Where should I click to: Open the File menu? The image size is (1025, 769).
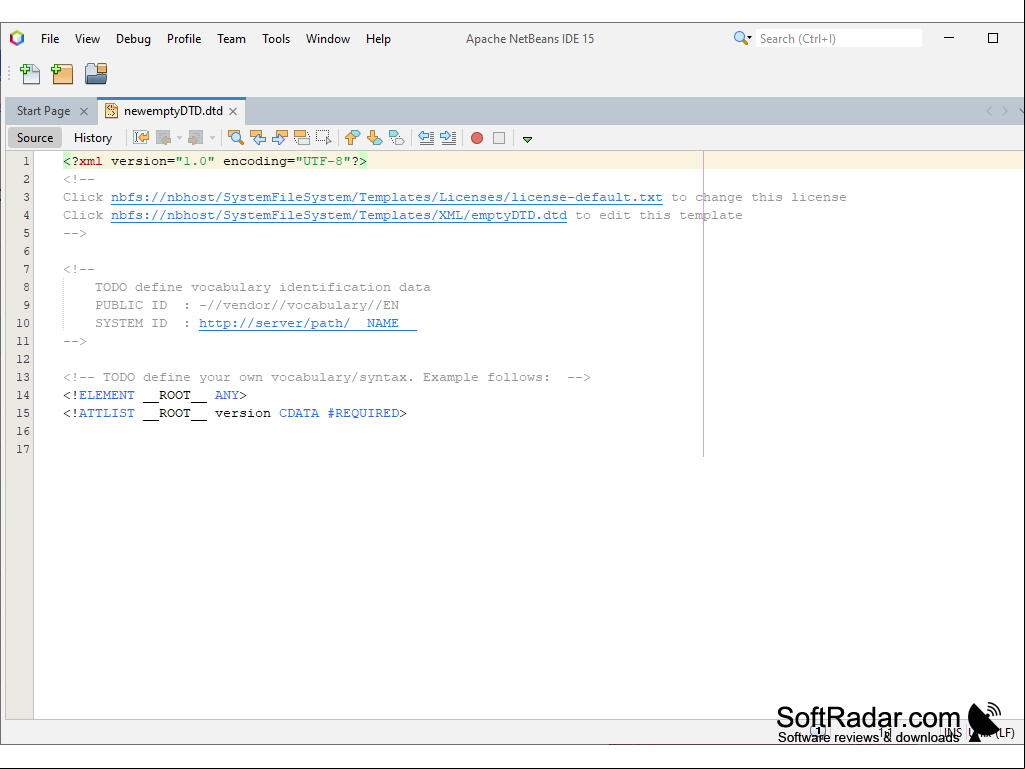pos(50,39)
